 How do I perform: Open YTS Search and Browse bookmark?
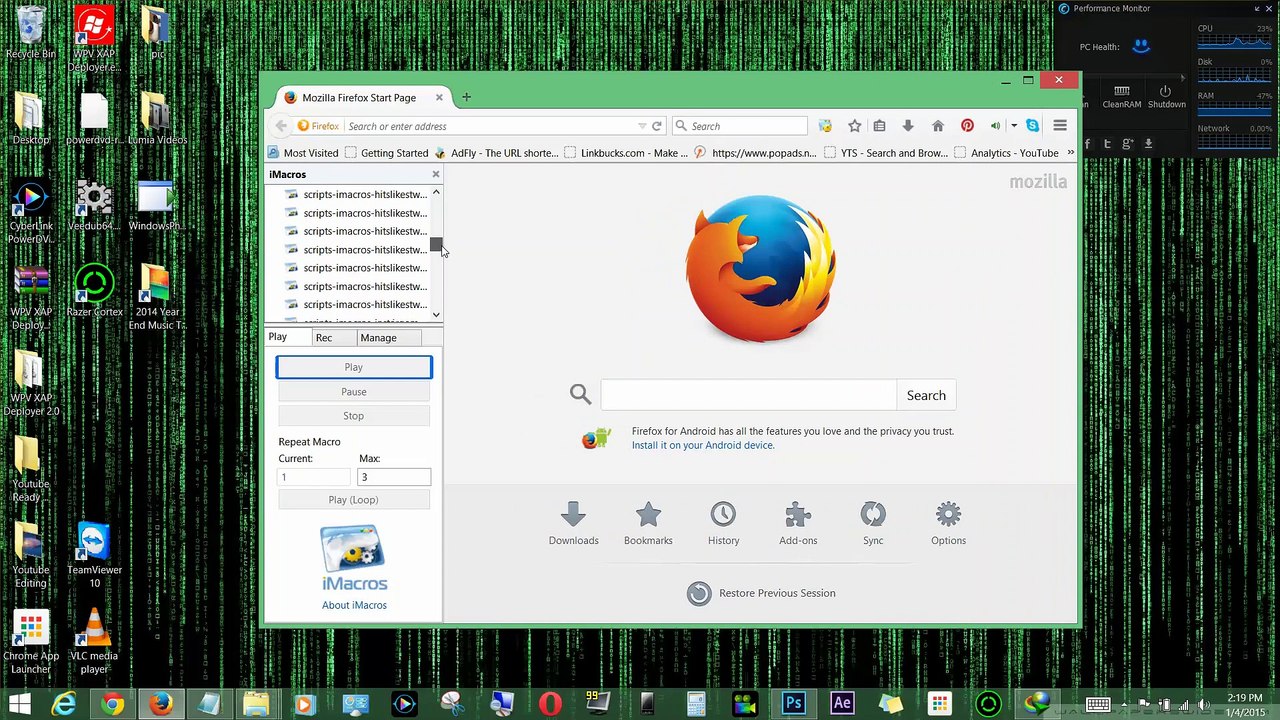[x=885, y=153]
